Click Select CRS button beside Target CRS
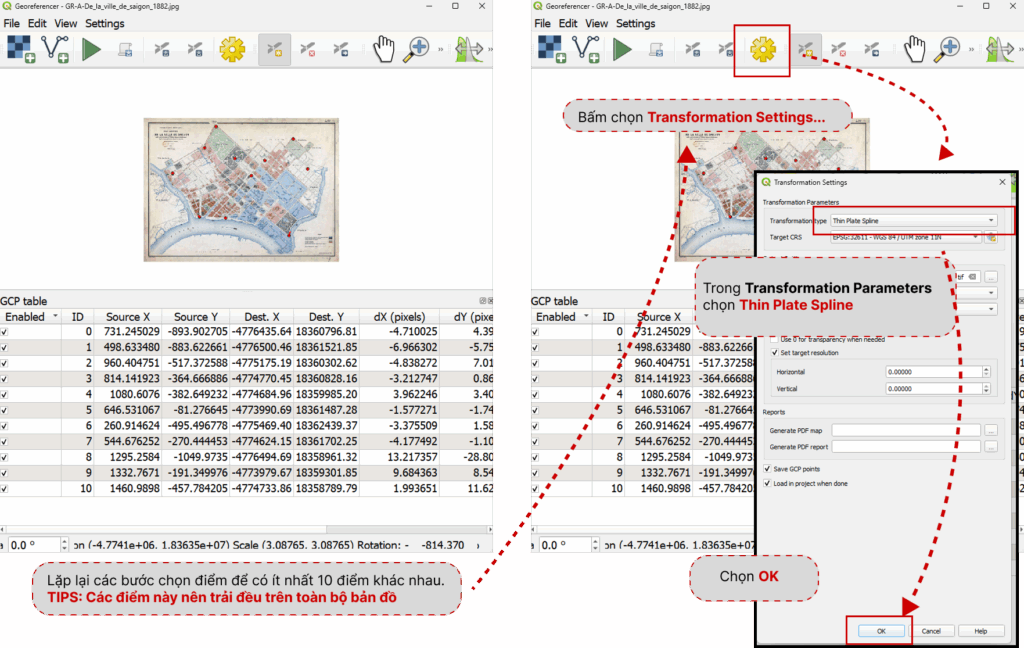 991,237
